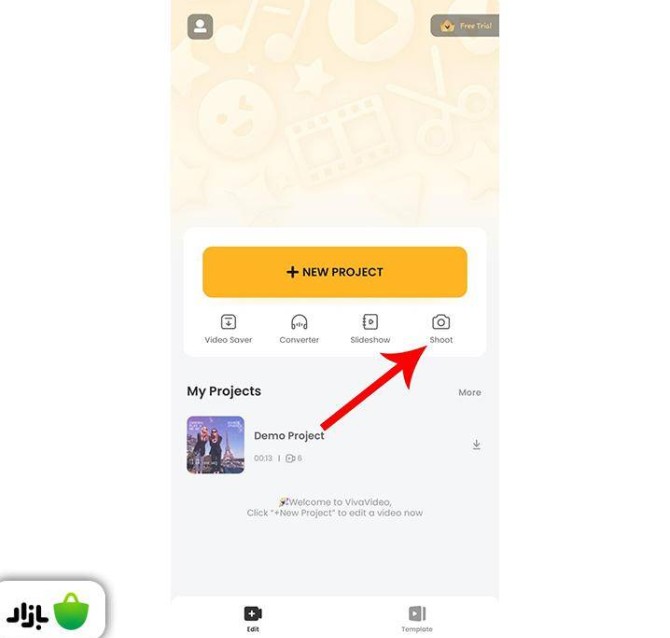Download the Demo Project via arrow icon
Screen dimensions: 670x638
[x=476, y=445]
